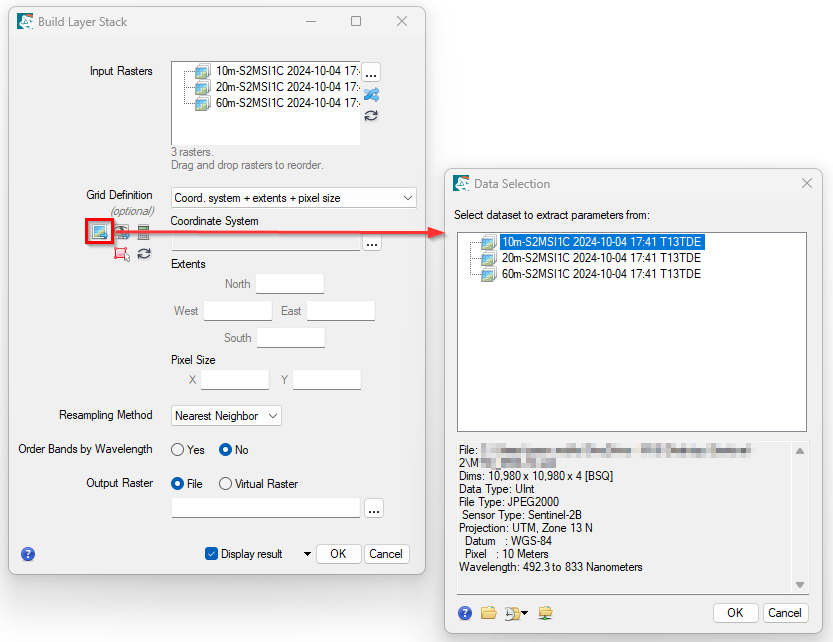833x642 pixels.
Task: Open file folder icon in Data Selection
Action: tap(488, 613)
